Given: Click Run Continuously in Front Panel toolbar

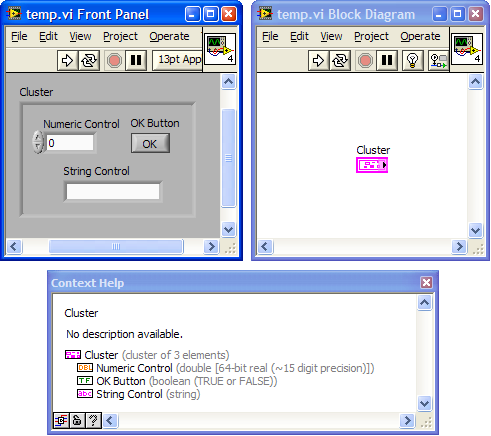Looking at the screenshot, I should point(89,60).
